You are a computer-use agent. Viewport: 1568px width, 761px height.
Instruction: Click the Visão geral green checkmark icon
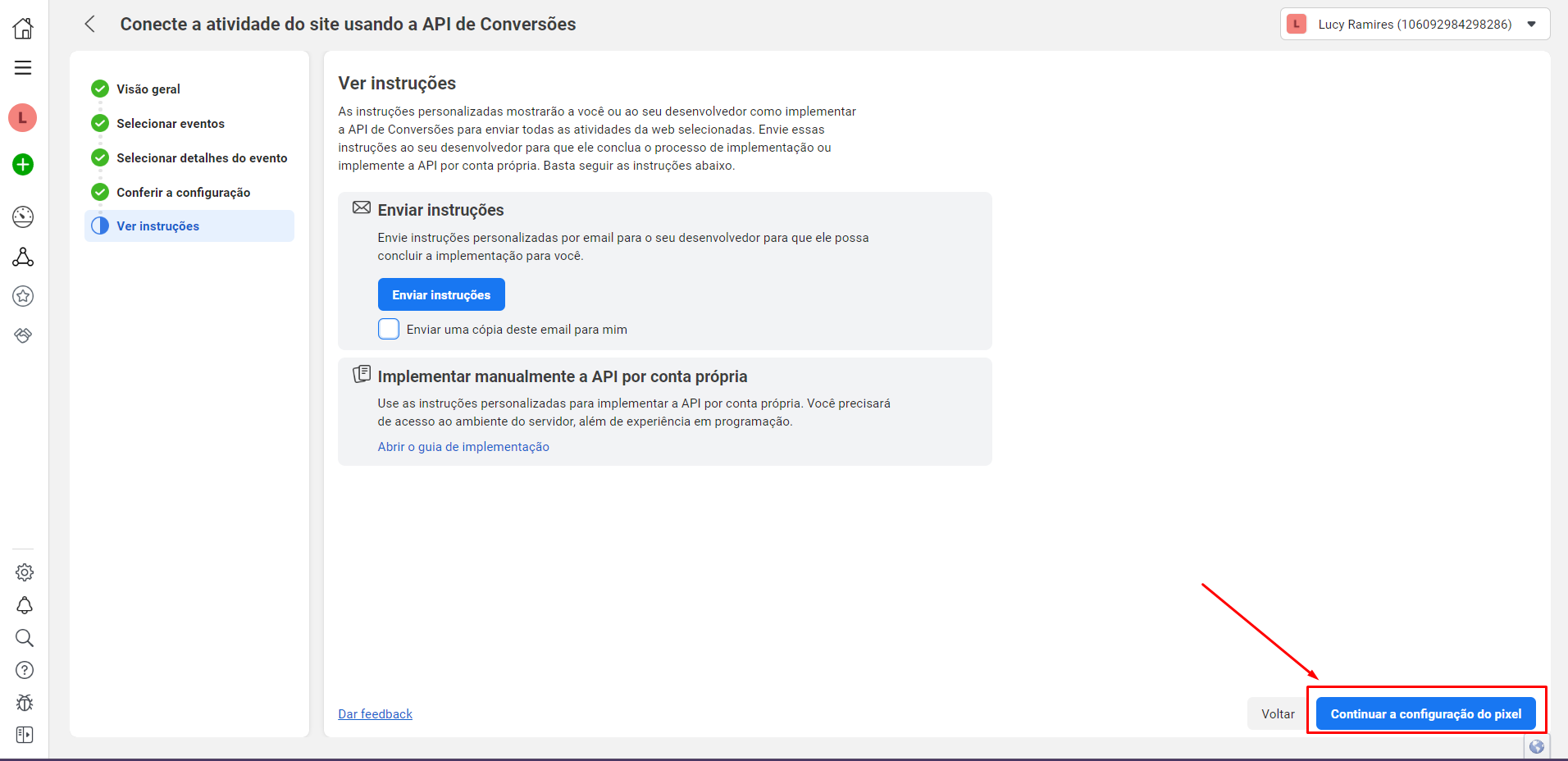(x=100, y=89)
